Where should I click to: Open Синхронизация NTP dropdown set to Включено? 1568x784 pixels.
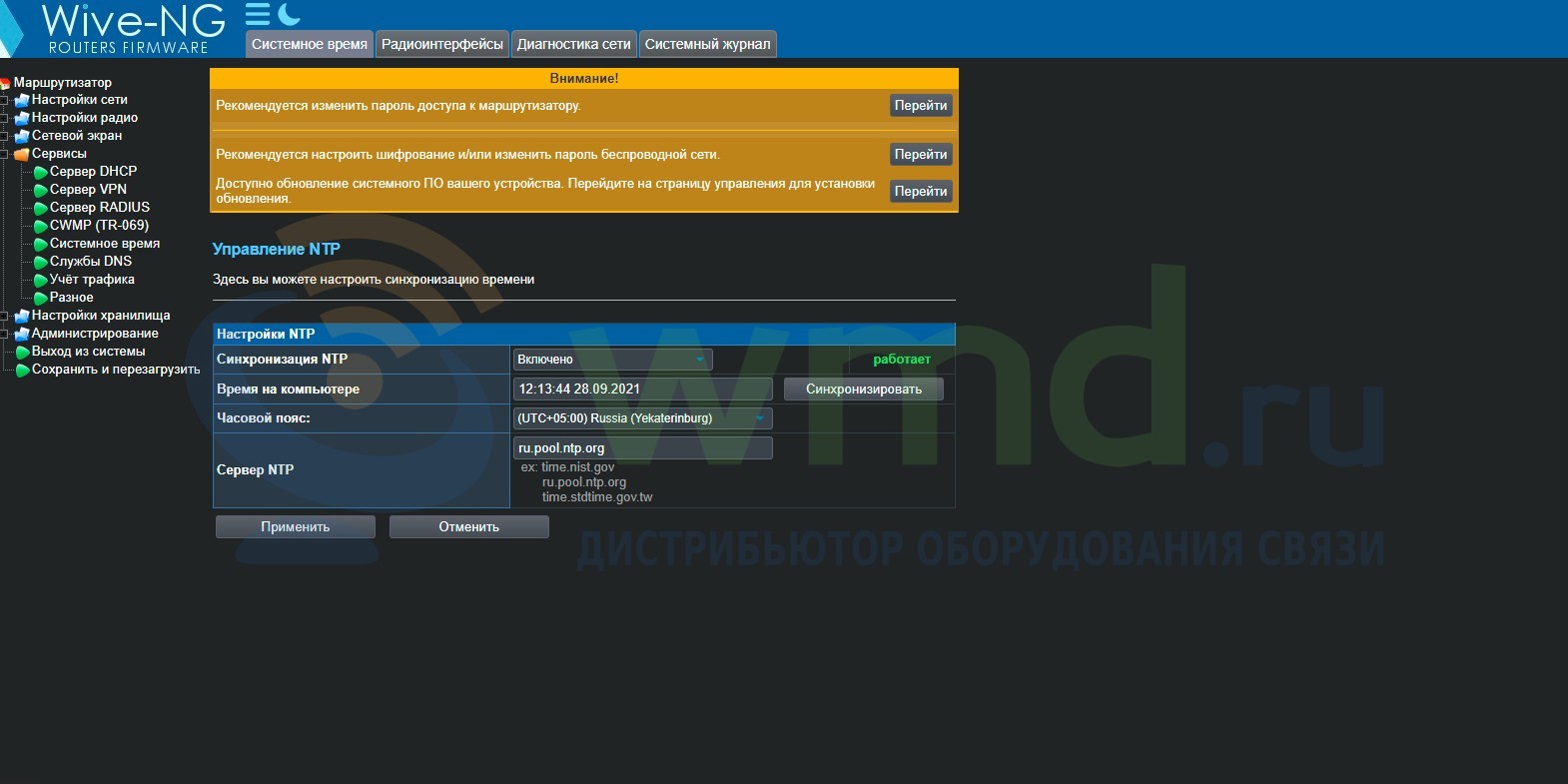pos(612,360)
